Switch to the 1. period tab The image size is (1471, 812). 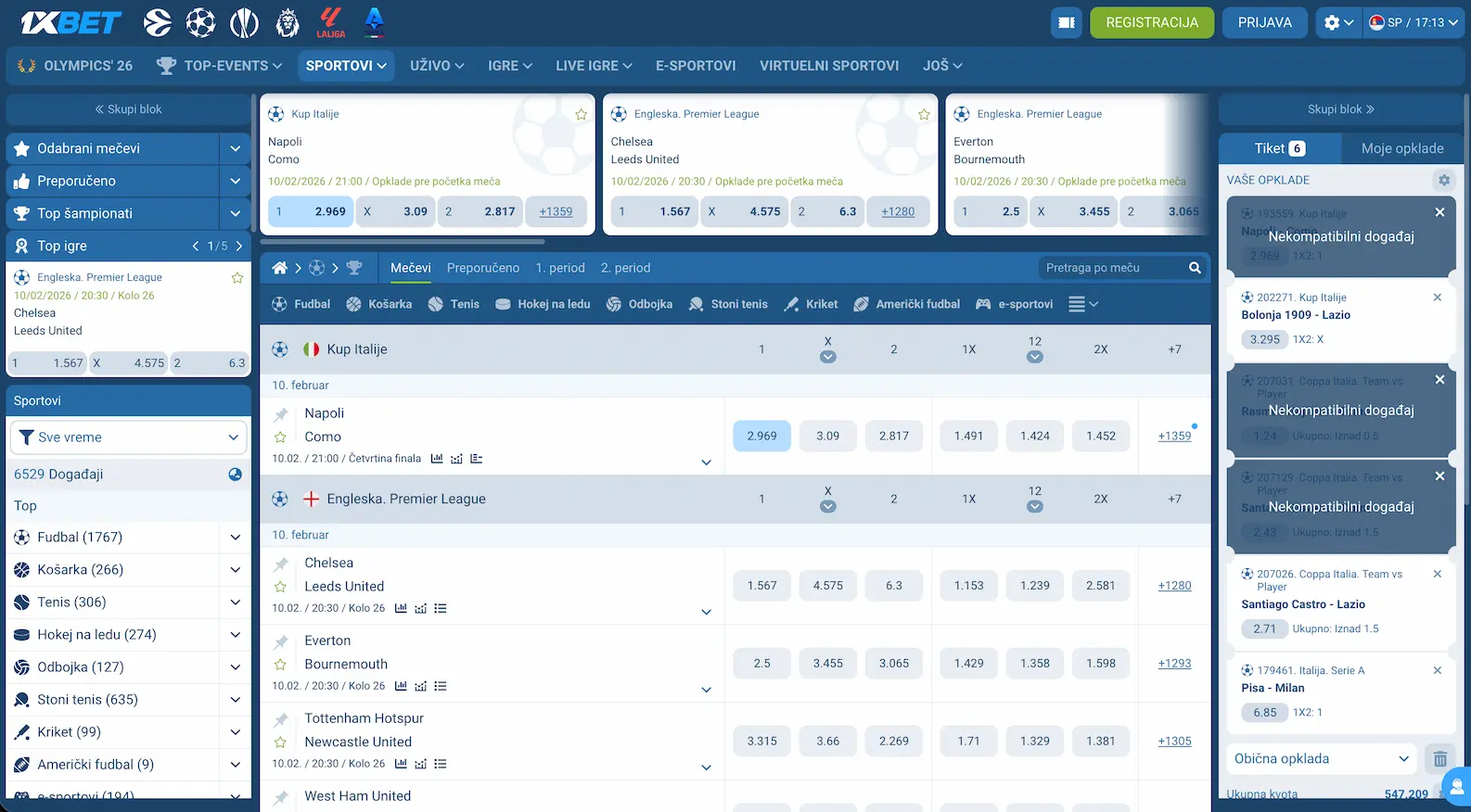pyautogui.click(x=560, y=268)
